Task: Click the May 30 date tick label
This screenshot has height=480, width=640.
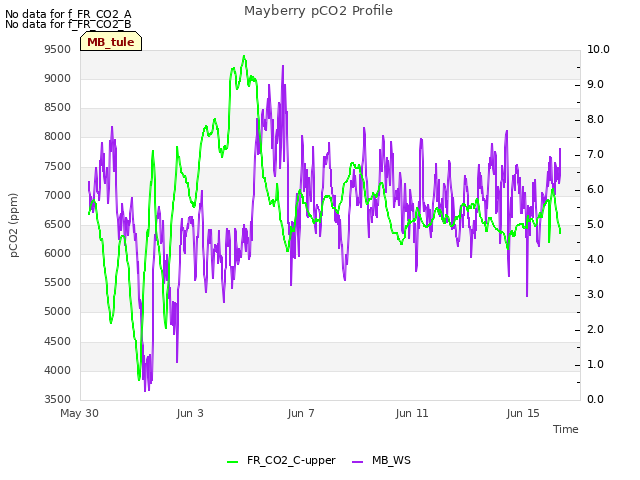Action: [79, 413]
